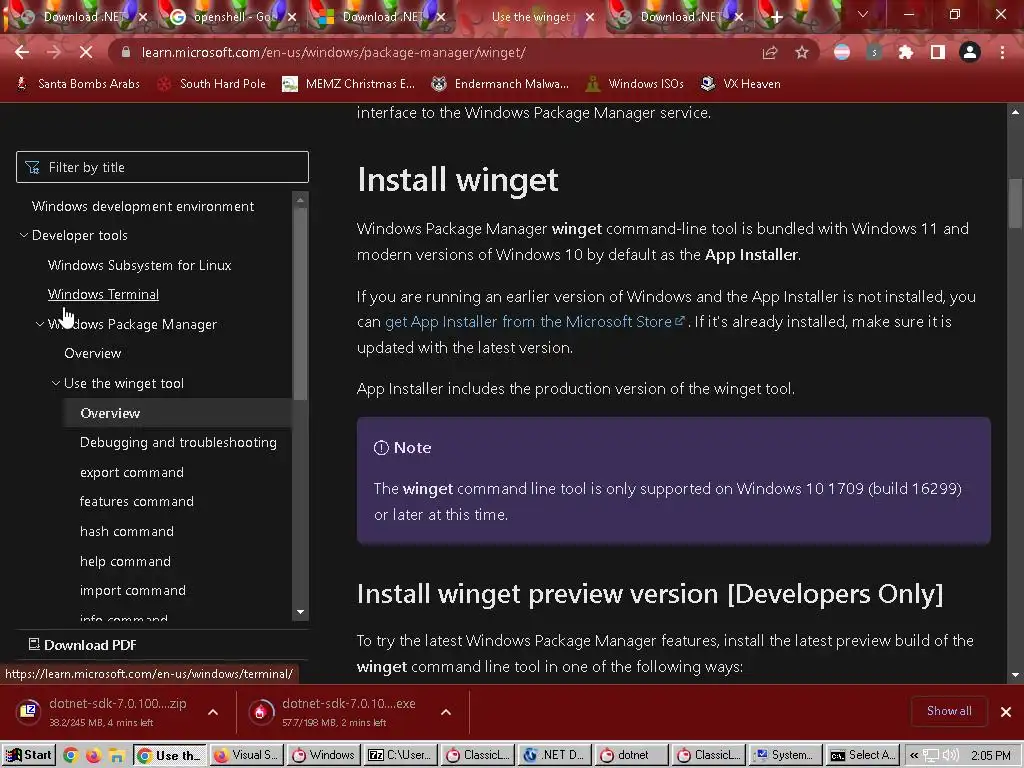Open the South Hard Pole bookmark
Viewport: 1024px width, 768px height.
(x=212, y=84)
